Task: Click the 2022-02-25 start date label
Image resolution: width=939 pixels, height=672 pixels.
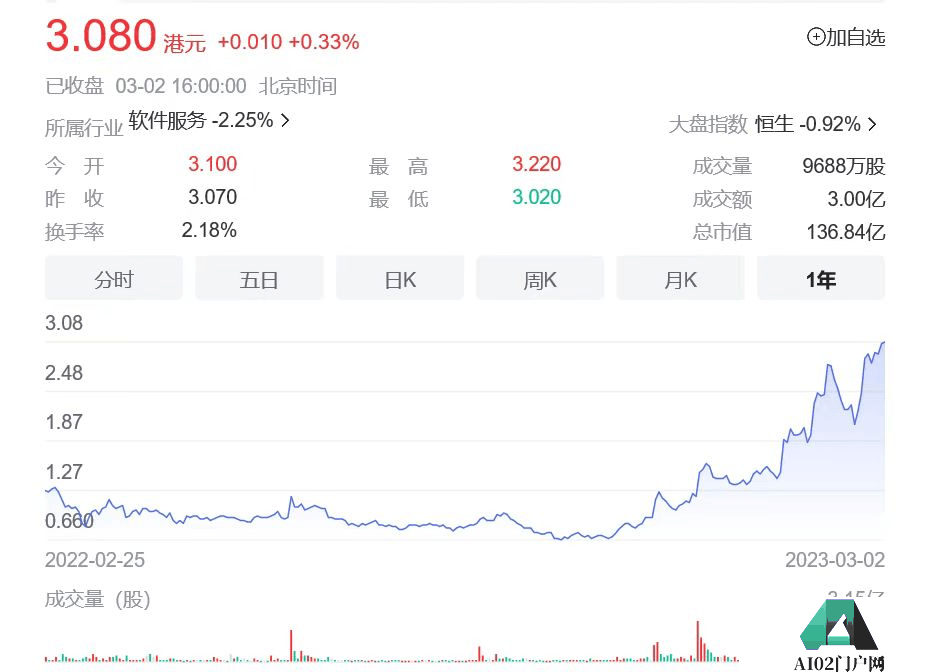Action: click(x=95, y=561)
